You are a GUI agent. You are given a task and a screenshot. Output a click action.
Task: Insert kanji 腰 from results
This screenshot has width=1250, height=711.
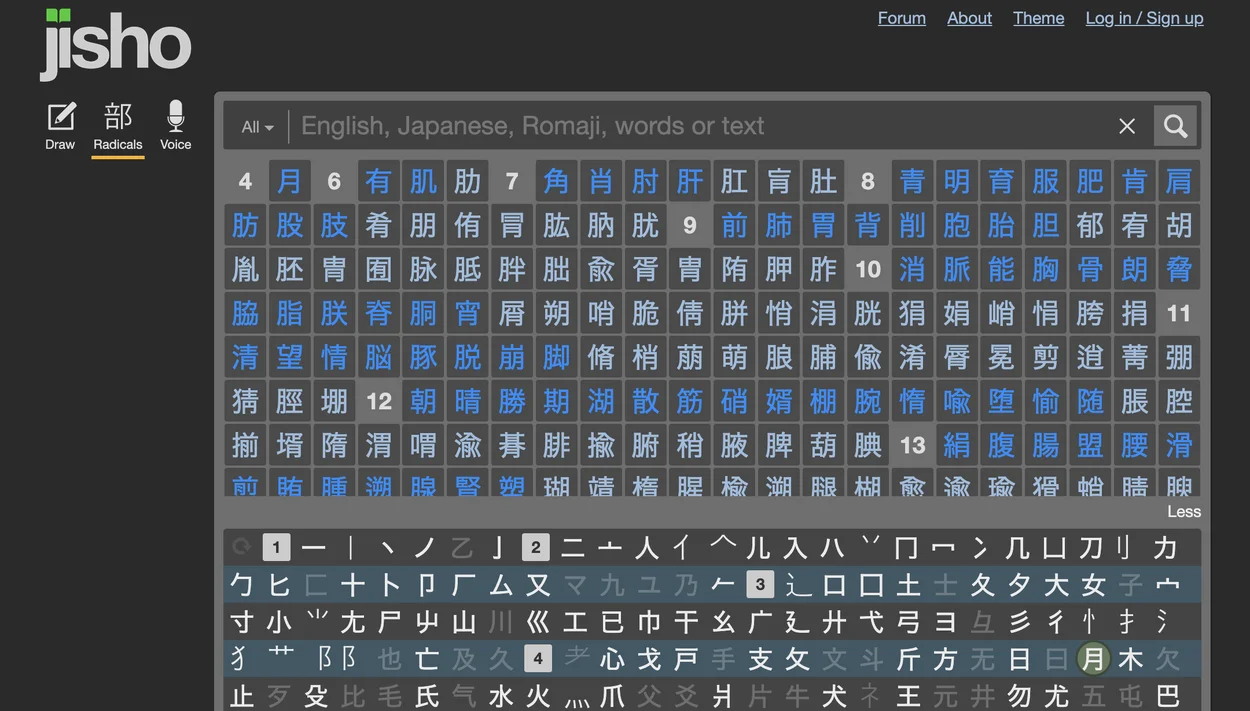pos(1135,445)
